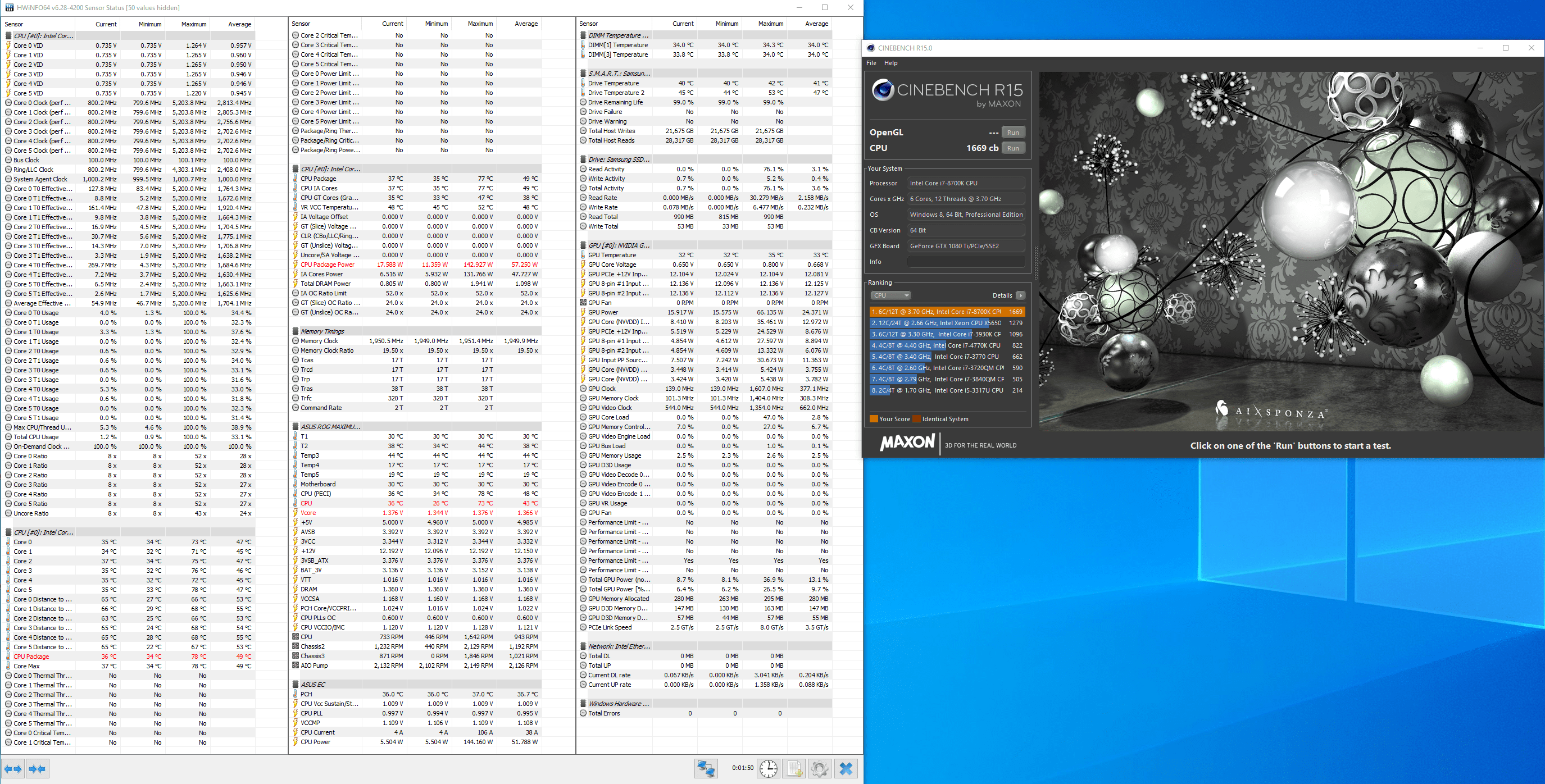Click the MAXON logo in the footer
This screenshot has height=784, width=1545.
[x=907, y=443]
